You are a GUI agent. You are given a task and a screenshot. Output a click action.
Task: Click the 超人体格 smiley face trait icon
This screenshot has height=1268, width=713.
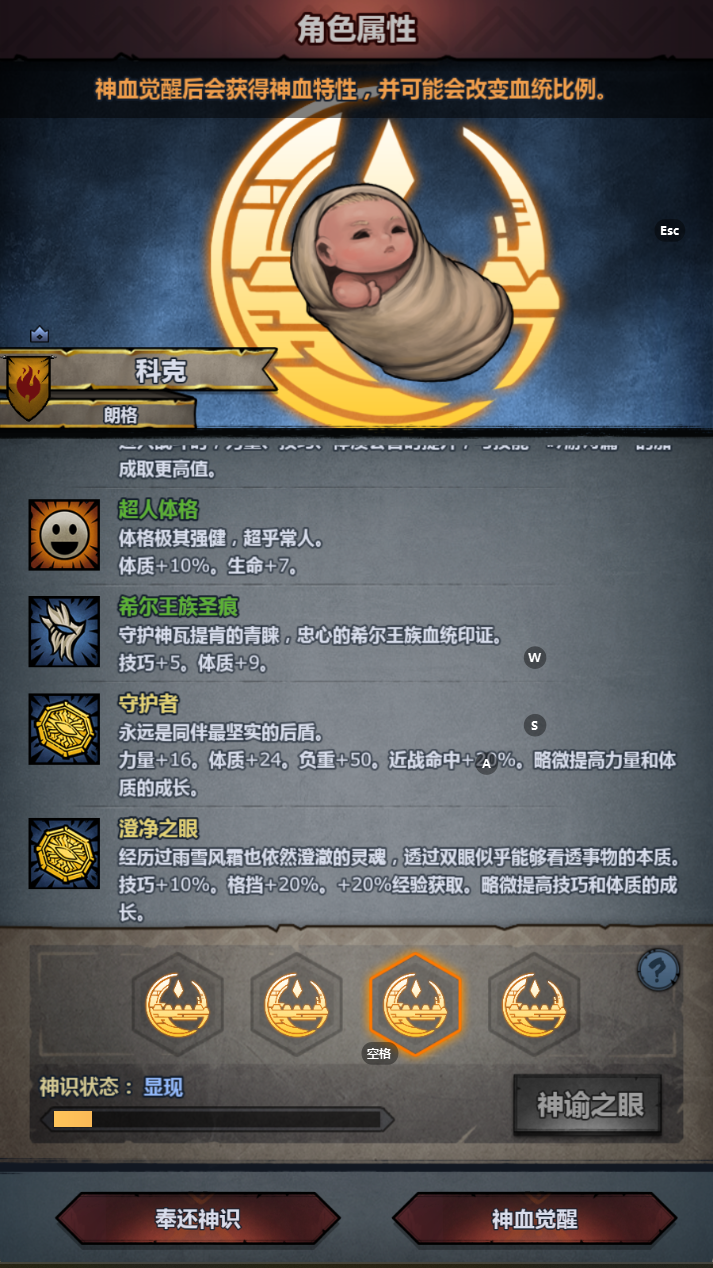pyautogui.click(x=64, y=535)
